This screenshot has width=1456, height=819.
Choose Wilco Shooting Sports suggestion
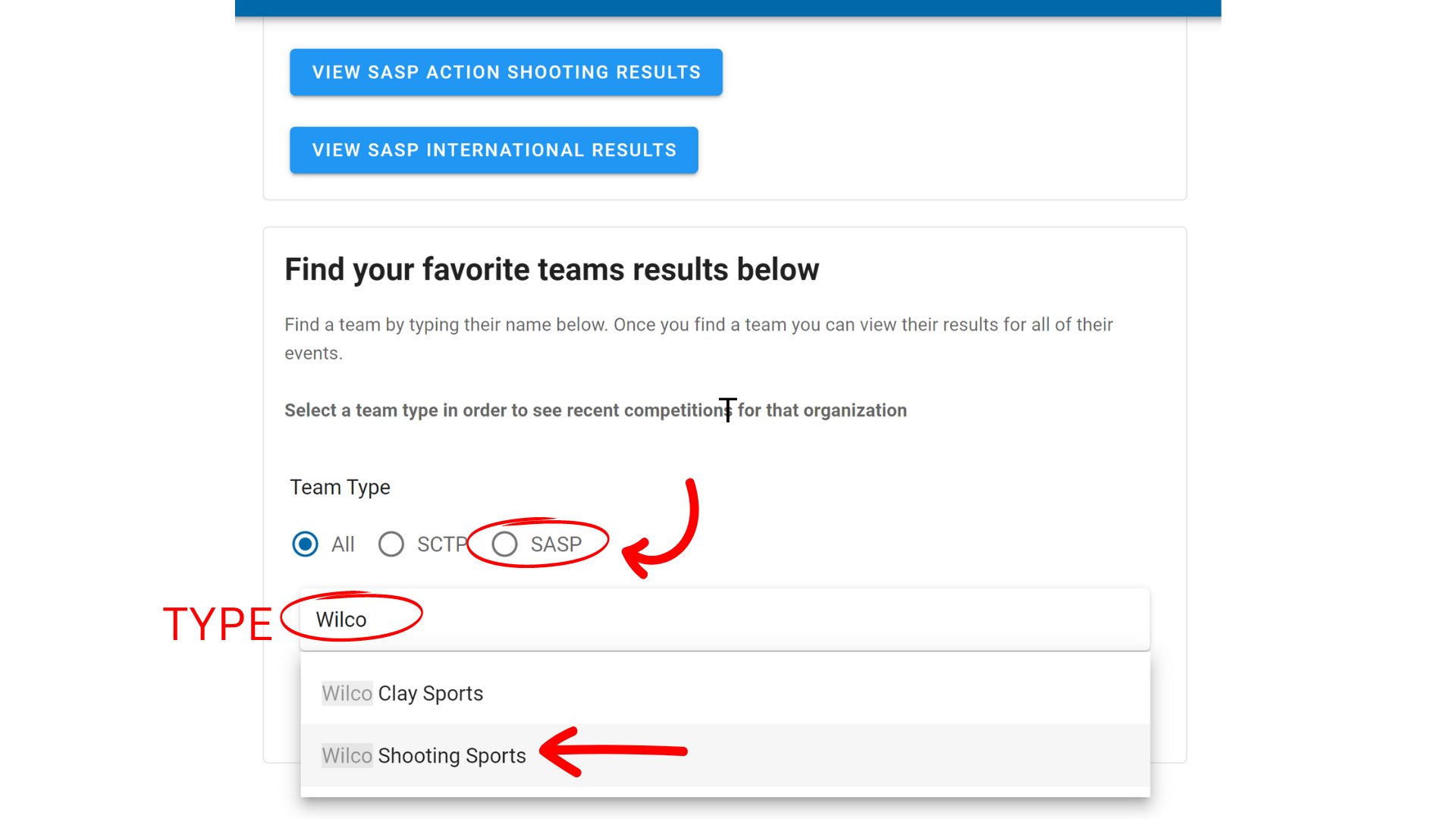tap(725, 755)
